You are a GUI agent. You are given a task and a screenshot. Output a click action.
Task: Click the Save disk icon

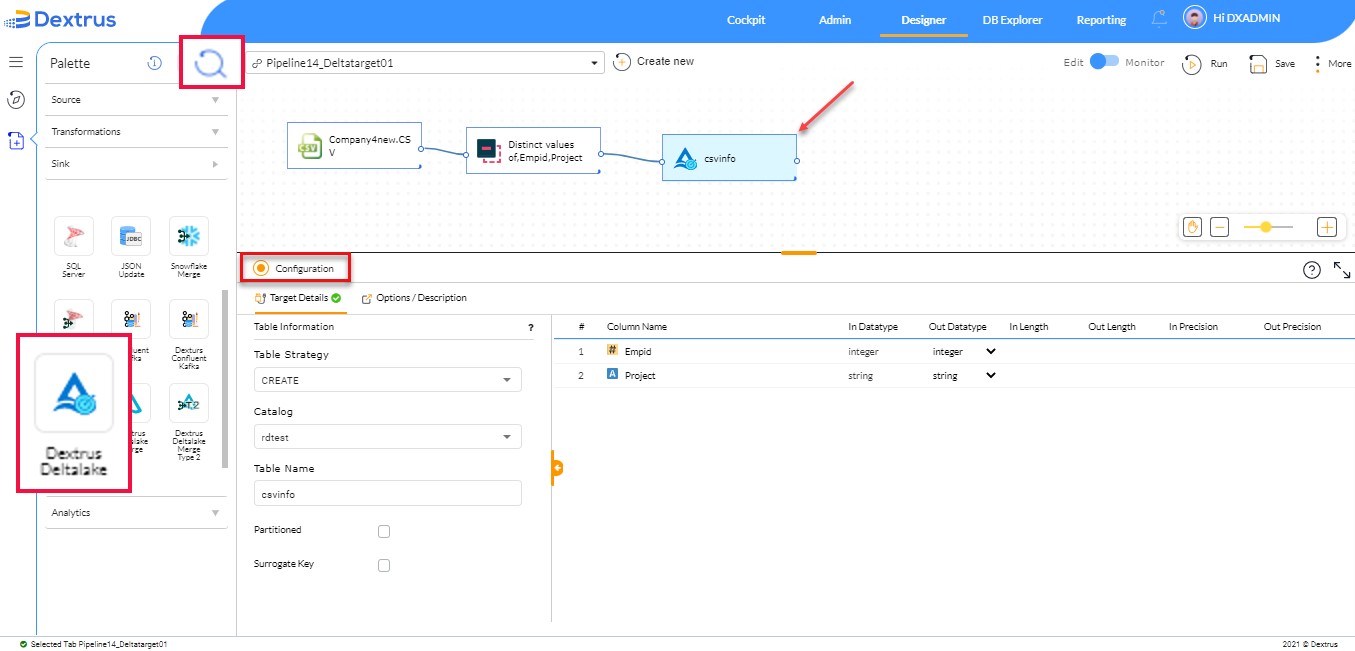(x=1258, y=64)
